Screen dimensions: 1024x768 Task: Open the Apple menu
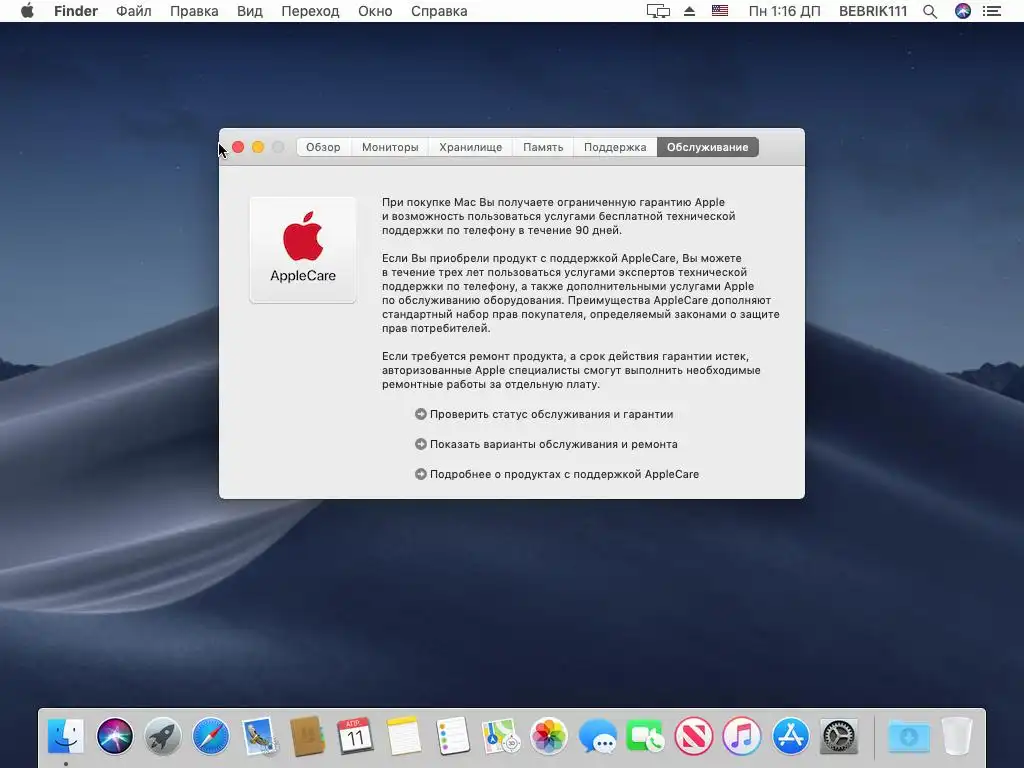[x=27, y=10]
